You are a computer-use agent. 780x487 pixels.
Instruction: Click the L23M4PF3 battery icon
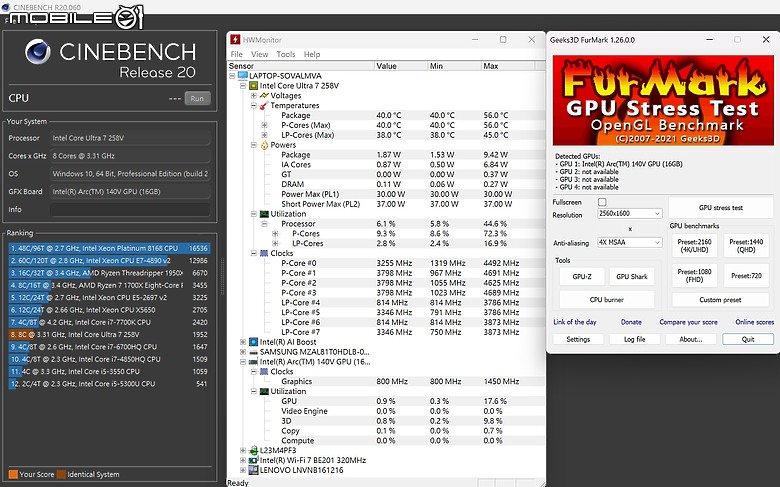tap(253, 450)
